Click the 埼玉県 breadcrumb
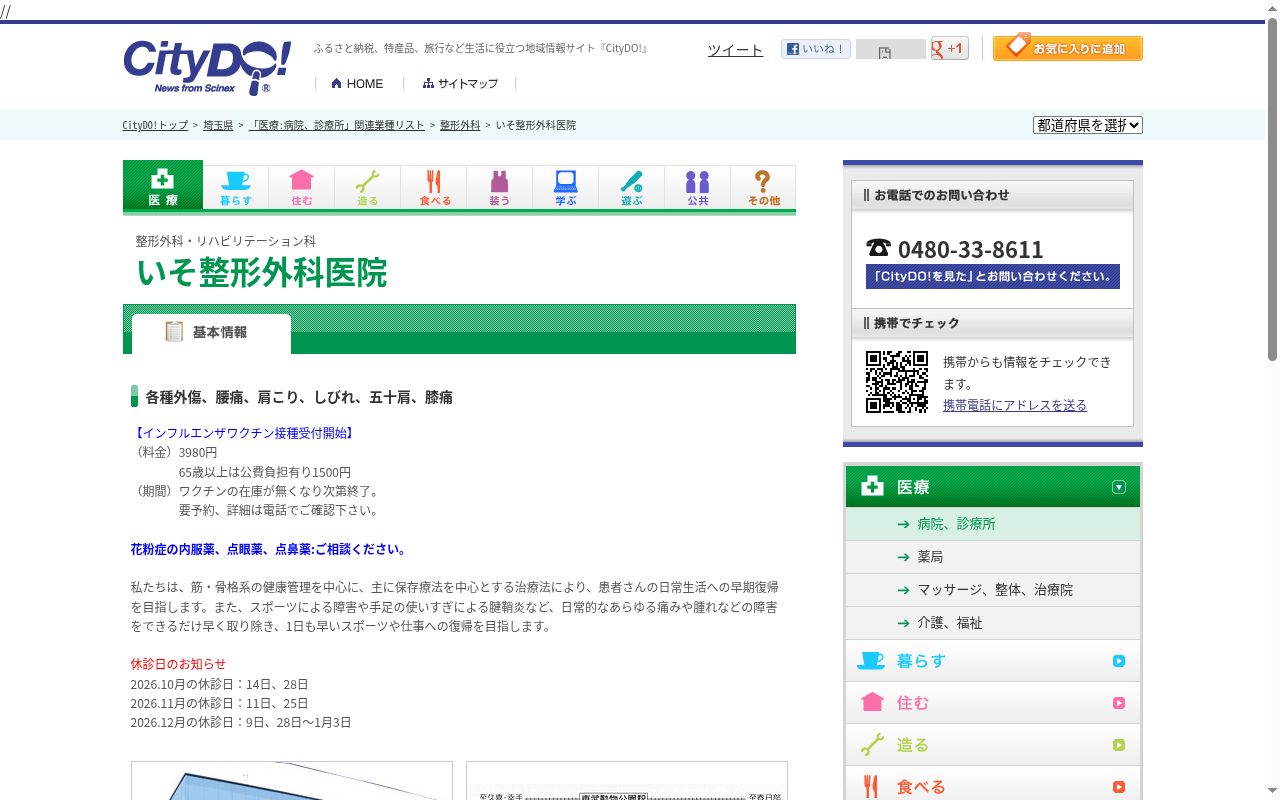 [218, 126]
